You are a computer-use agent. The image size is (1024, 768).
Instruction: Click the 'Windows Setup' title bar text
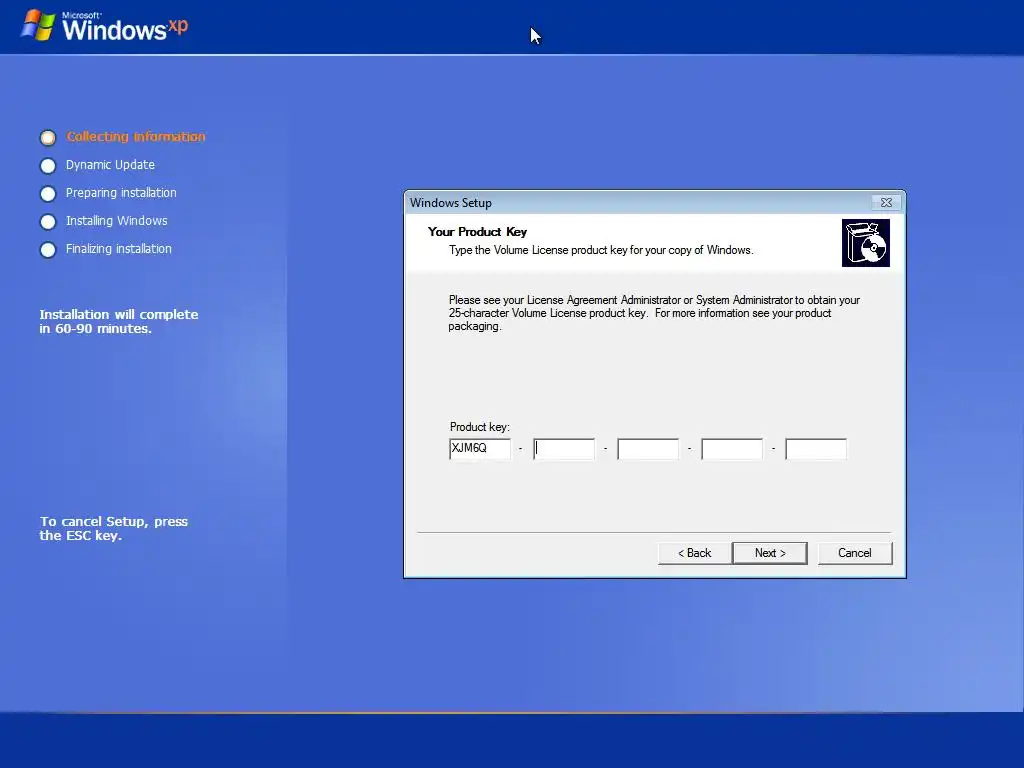click(451, 203)
